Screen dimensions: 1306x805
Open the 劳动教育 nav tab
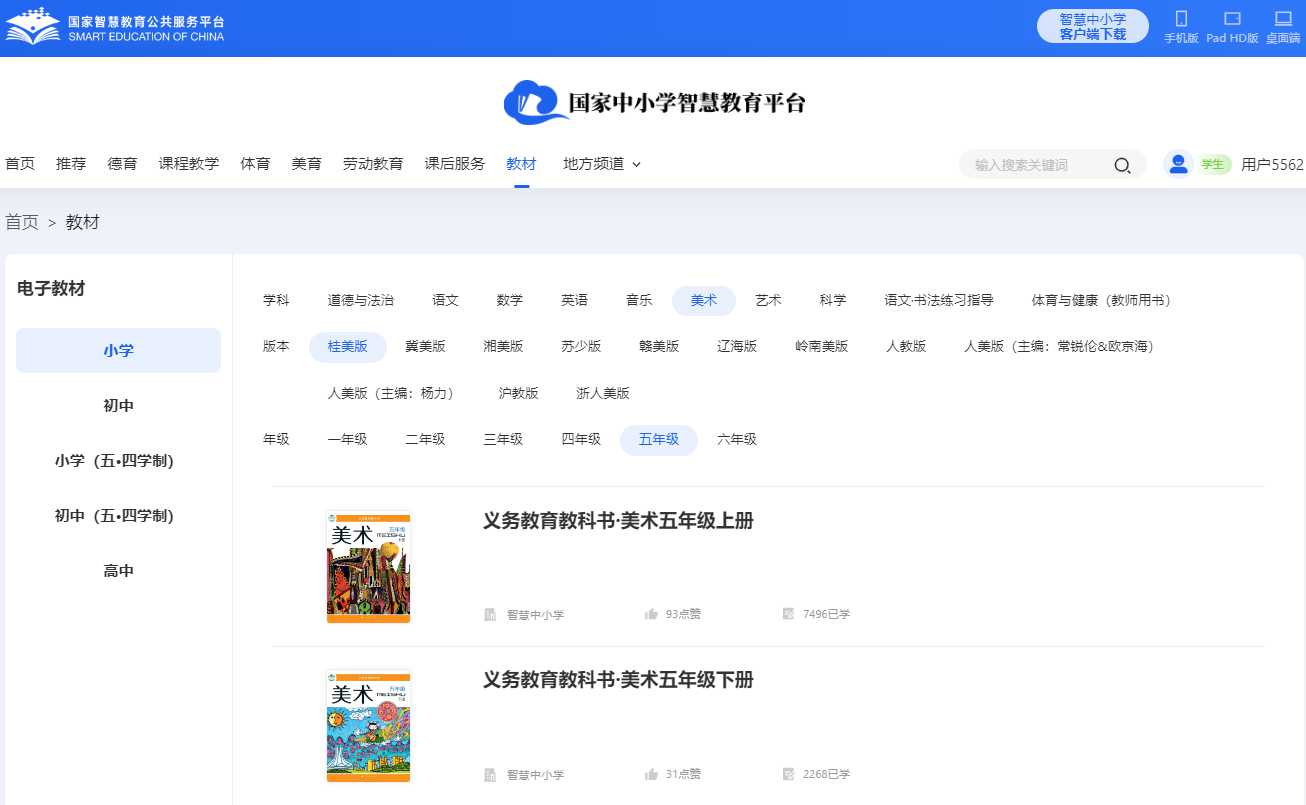373,164
